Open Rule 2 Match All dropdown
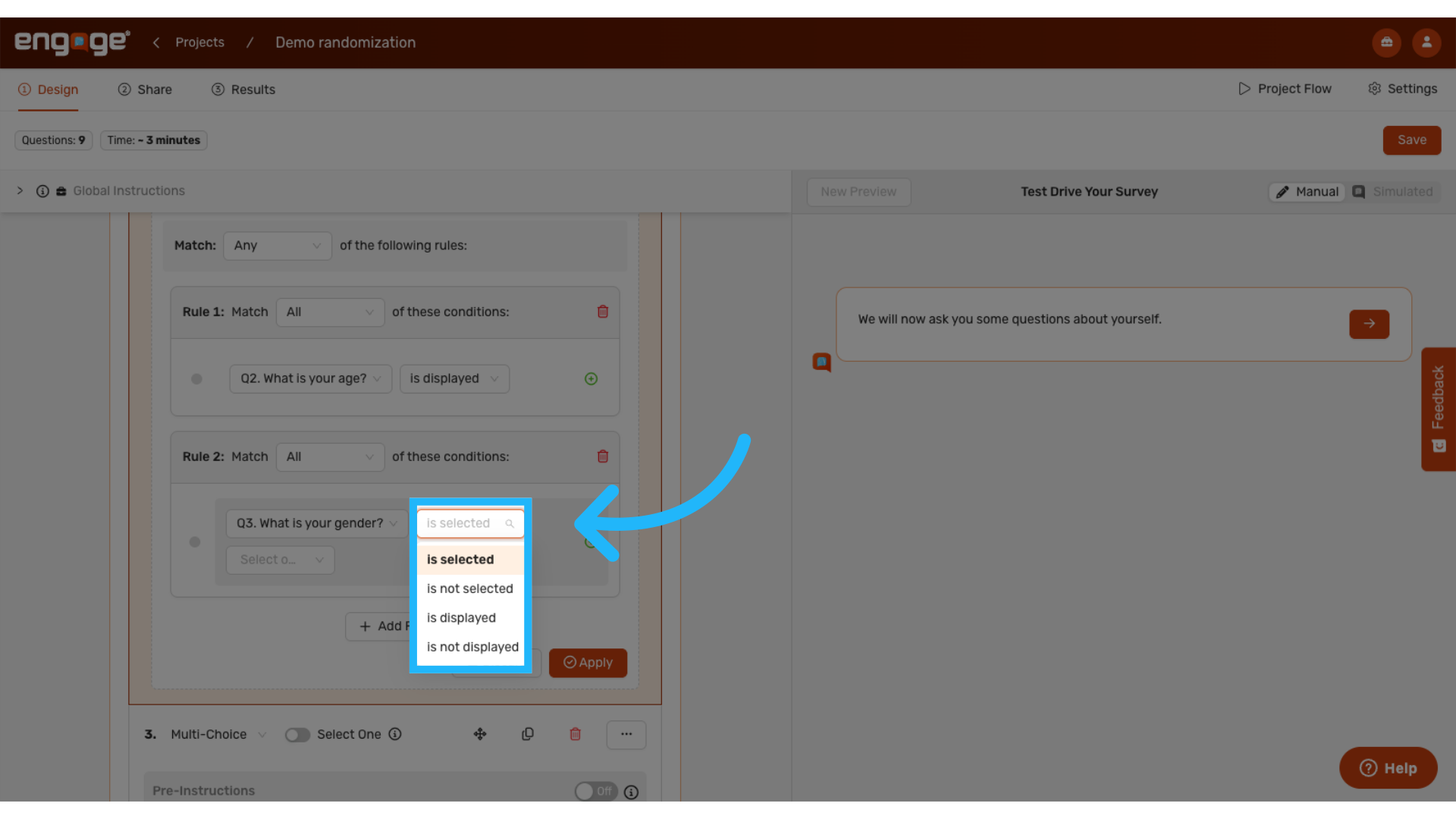The height and width of the screenshot is (819, 1456). tap(330, 457)
